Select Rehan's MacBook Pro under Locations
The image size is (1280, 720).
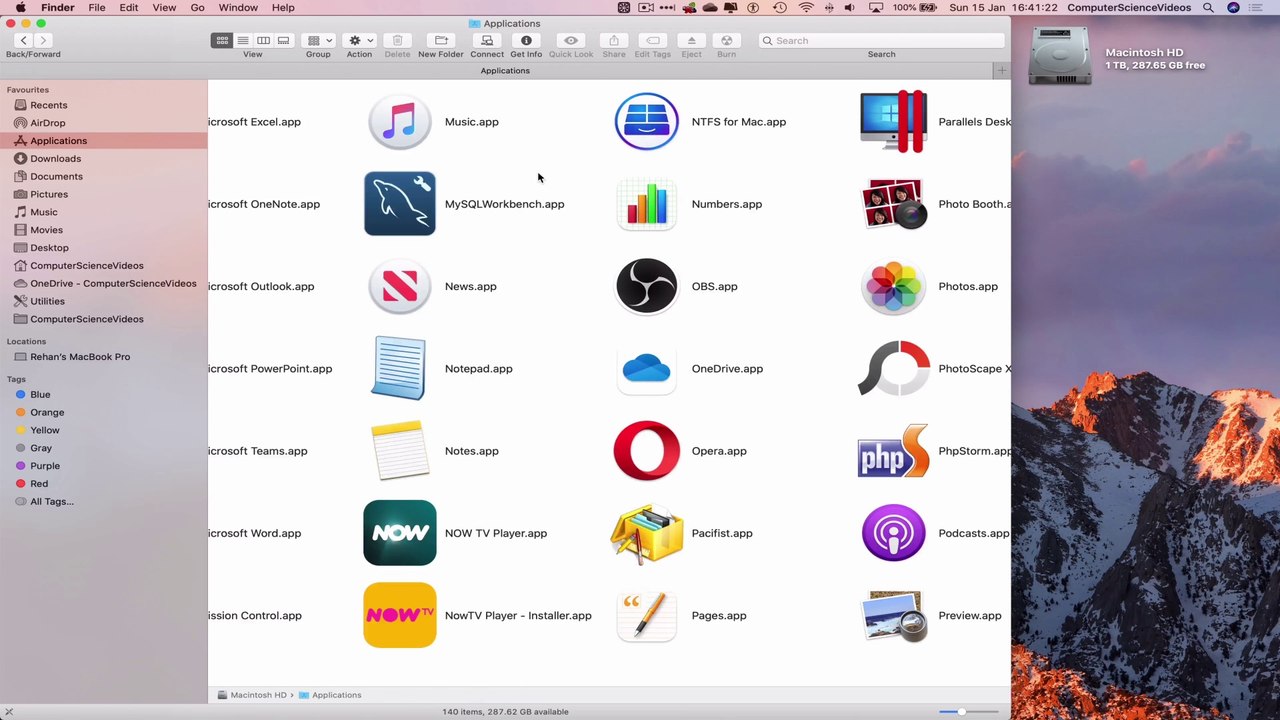point(80,357)
